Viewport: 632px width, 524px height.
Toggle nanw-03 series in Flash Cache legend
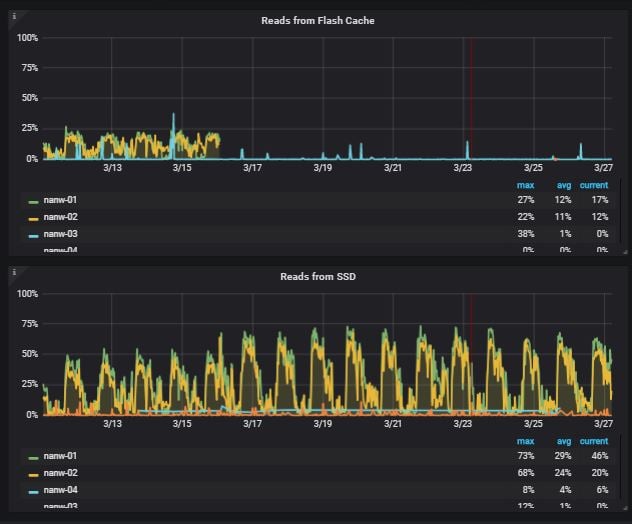point(60,234)
